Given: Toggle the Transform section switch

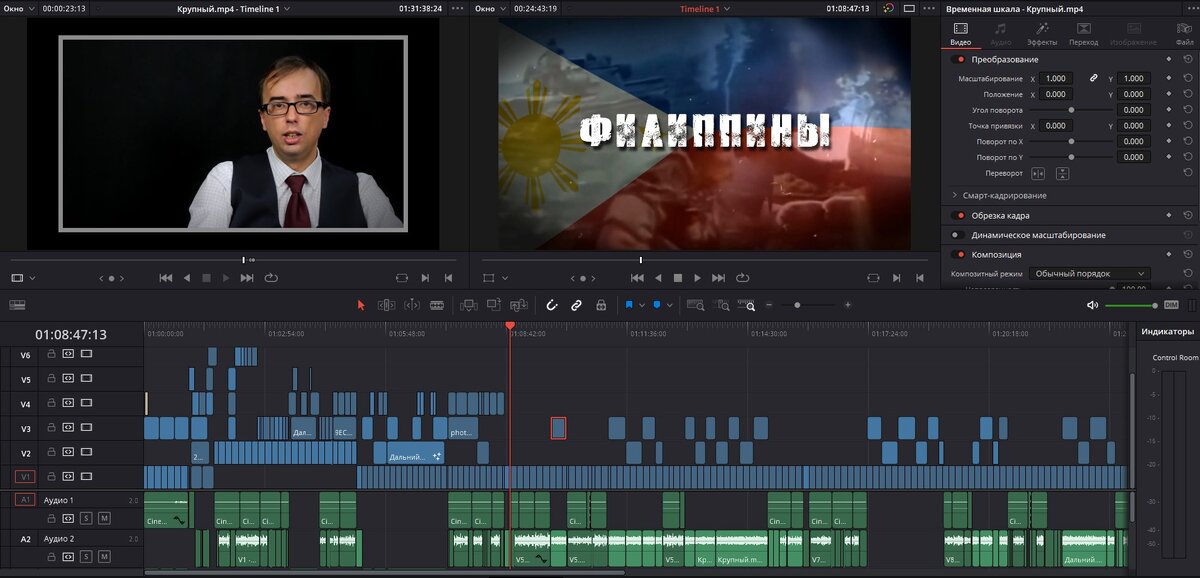Looking at the screenshot, I should pos(959,60).
